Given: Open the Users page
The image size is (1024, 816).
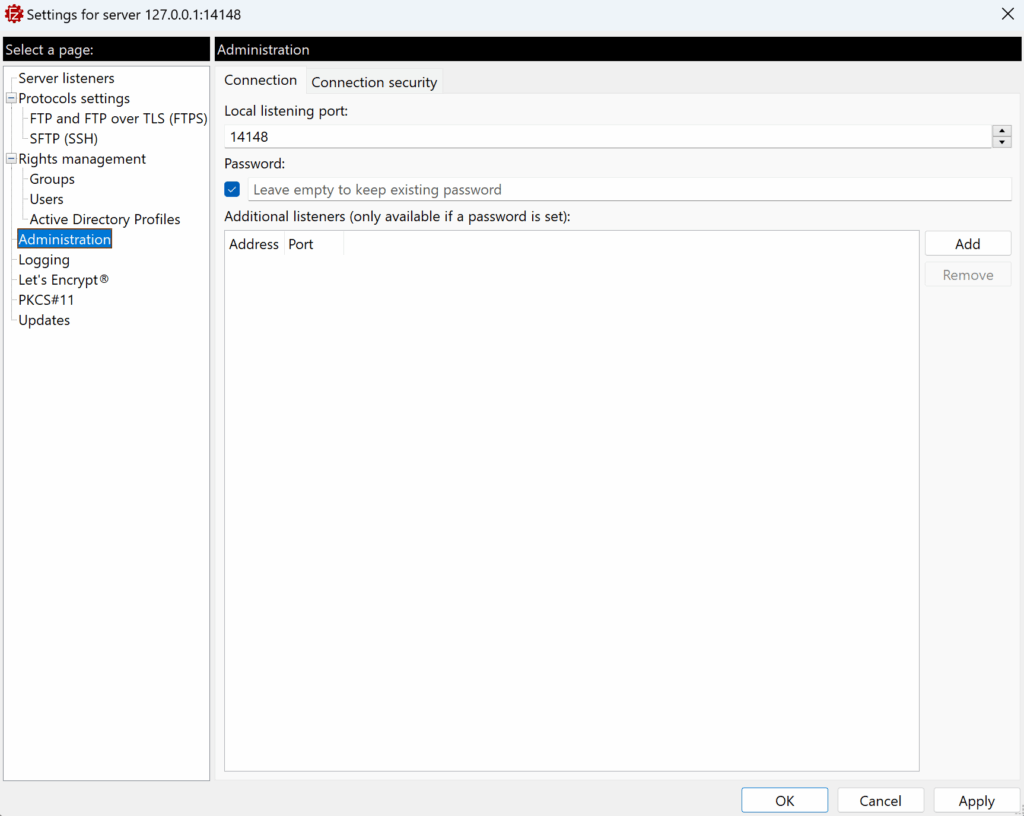Looking at the screenshot, I should pos(46,199).
